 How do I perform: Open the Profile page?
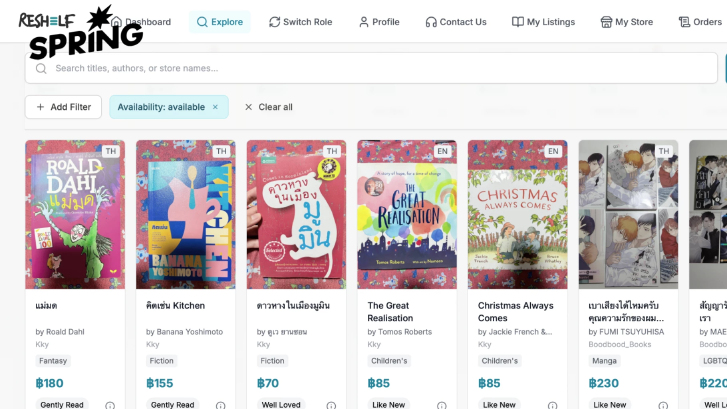coord(378,22)
